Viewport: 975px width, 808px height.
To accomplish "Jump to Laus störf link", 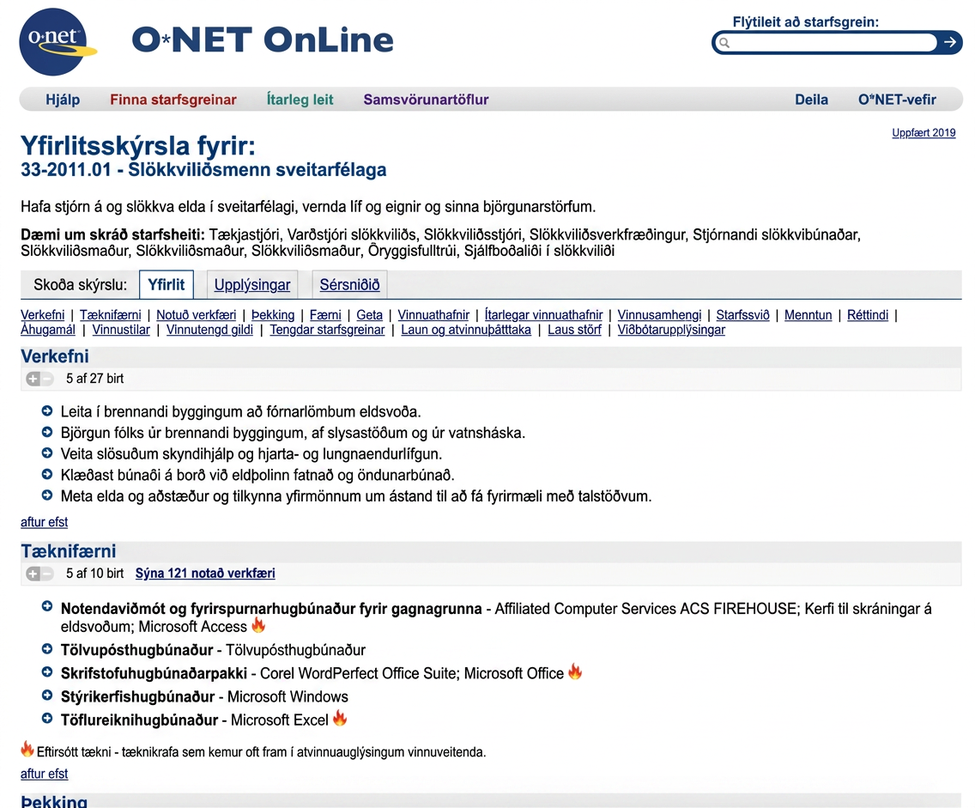I will pos(575,330).
